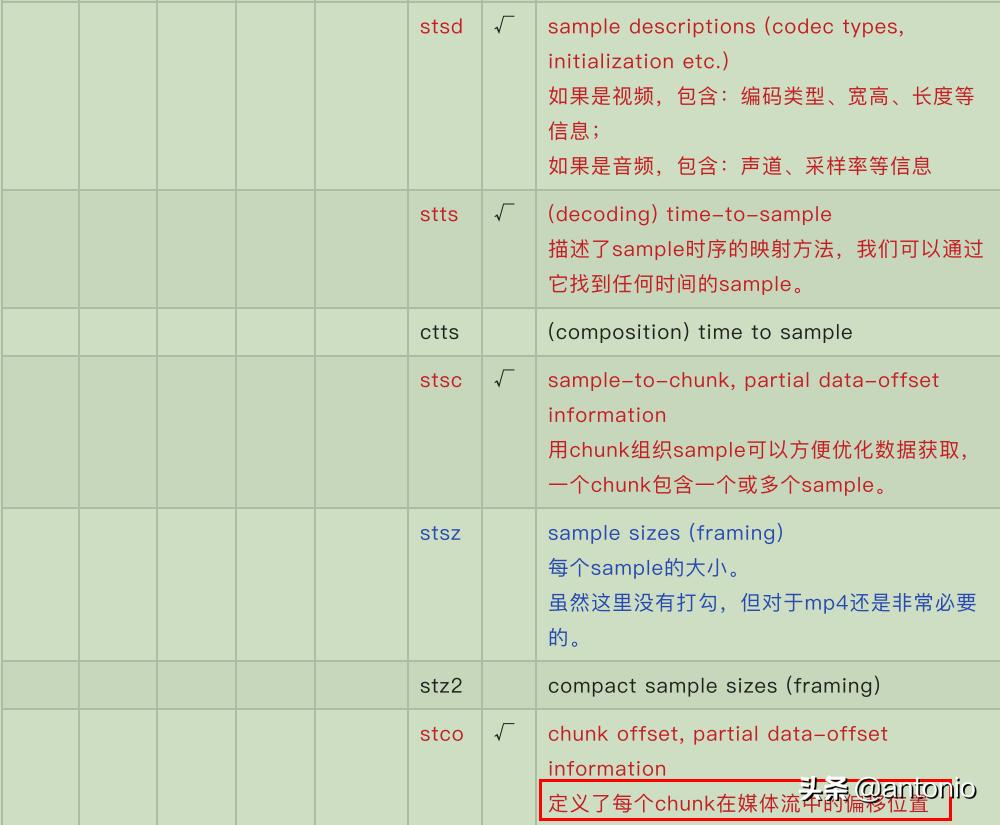Click 'sample sizes (framing)' blue text

pos(665,533)
